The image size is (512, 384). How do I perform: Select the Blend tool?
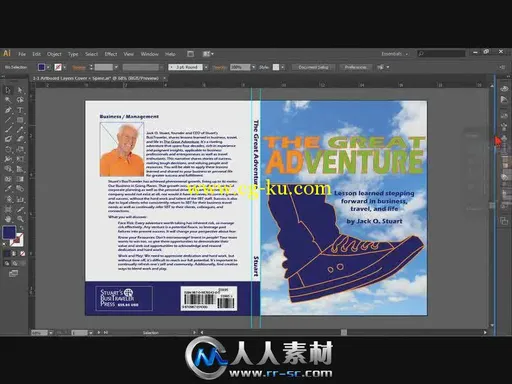coord(20,189)
